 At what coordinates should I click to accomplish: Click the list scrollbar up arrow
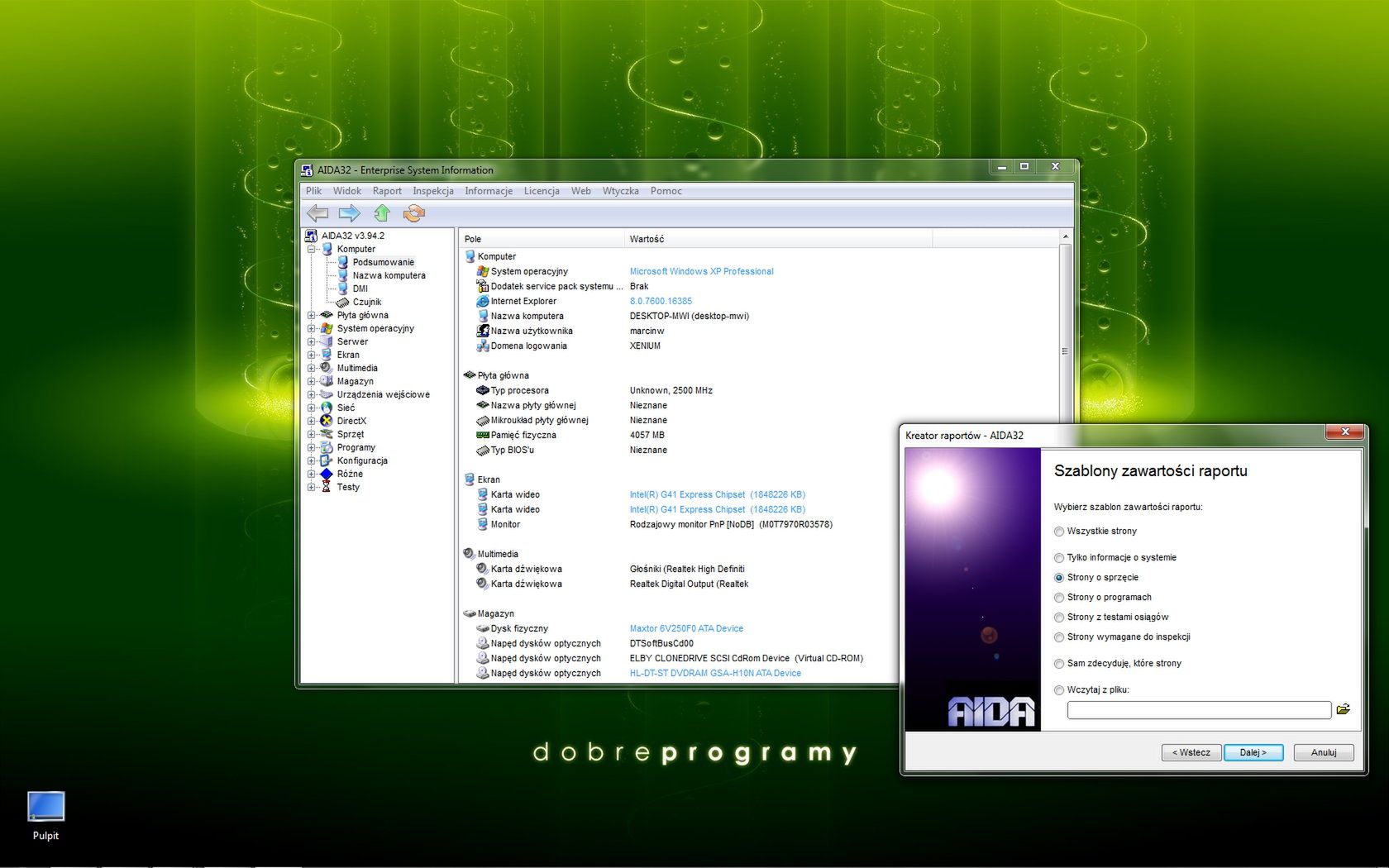(1065, 237)
